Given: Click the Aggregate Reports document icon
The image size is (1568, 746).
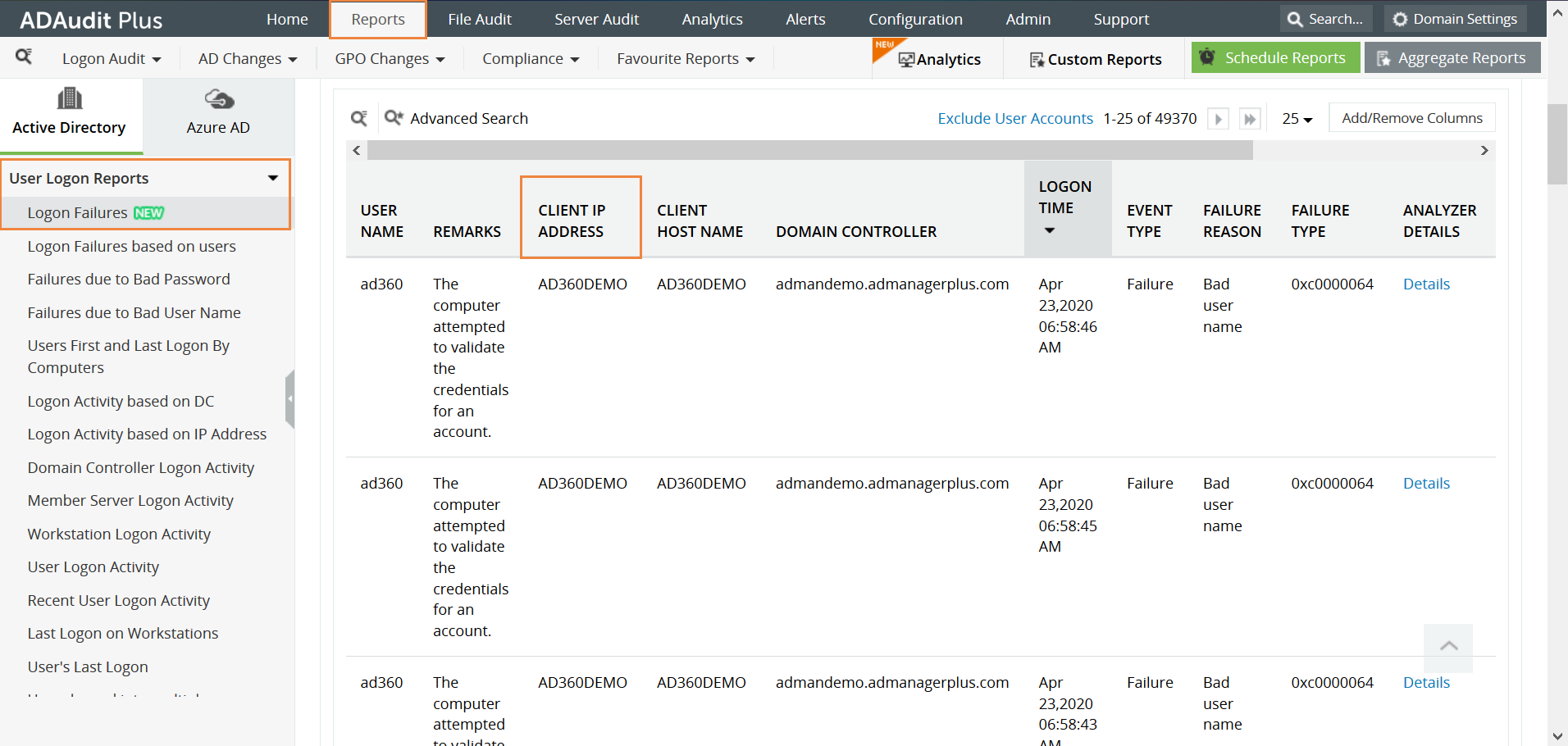Looking at the screenshot, I should click(1383, 58).
